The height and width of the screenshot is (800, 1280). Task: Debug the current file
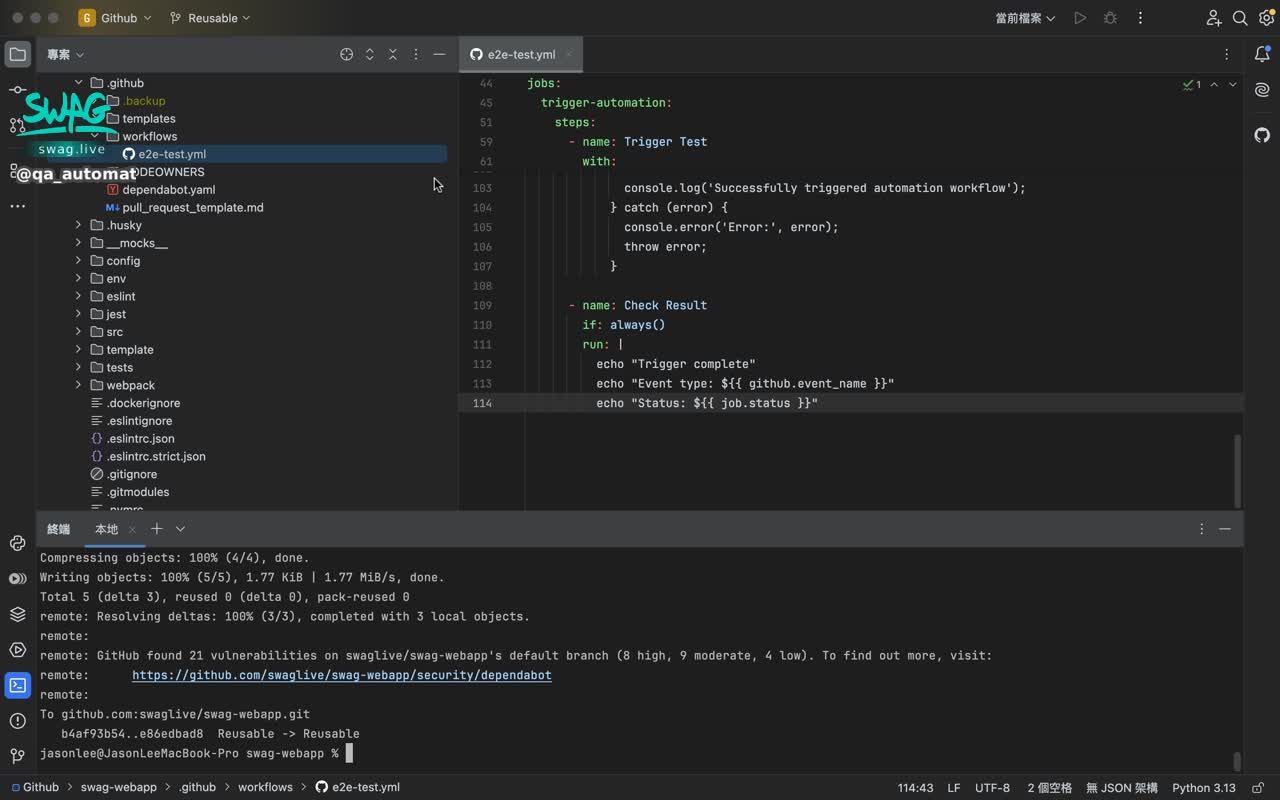(x=1110, y=18)
